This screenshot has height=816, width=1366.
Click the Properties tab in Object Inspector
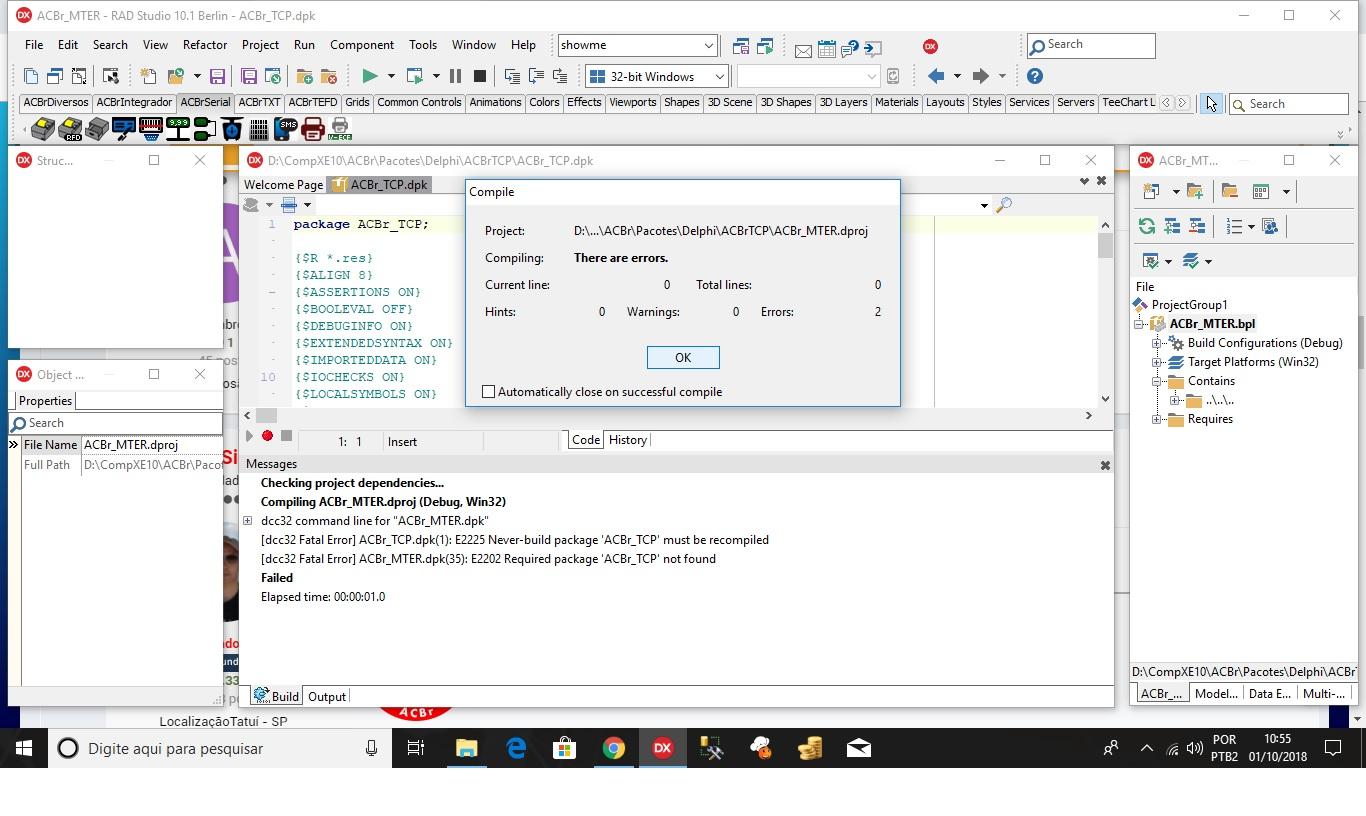coord(46,401)
